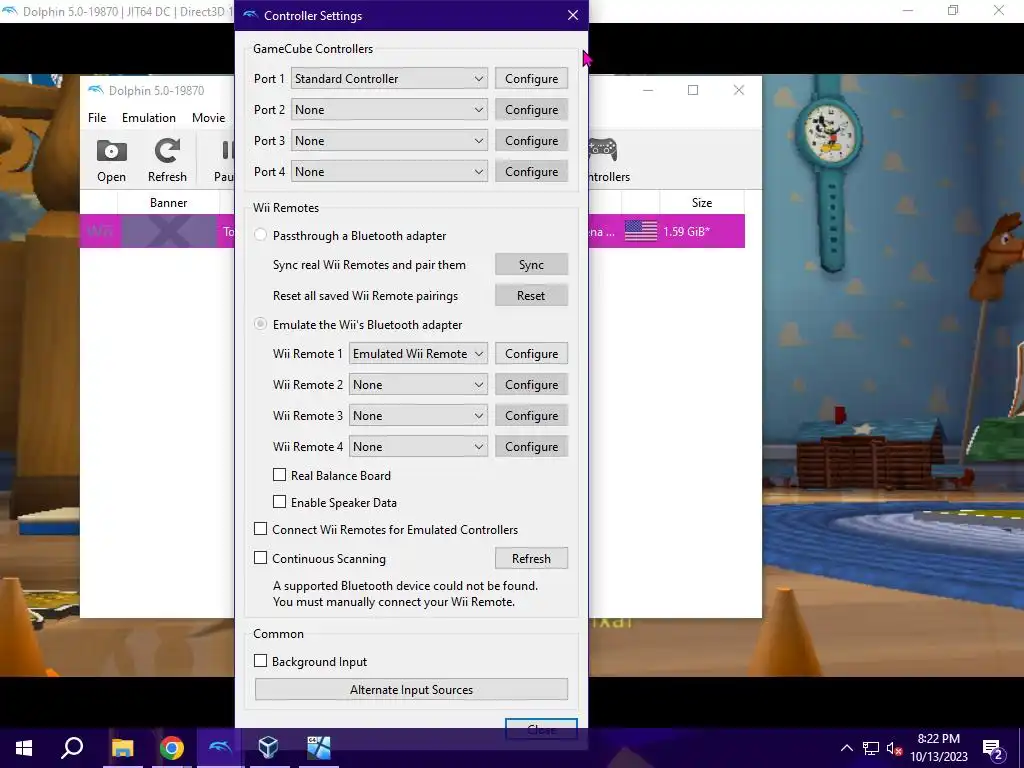Click Configure button for Wii Remote 4
The image size is (1024, 768).
click(532, 447)
